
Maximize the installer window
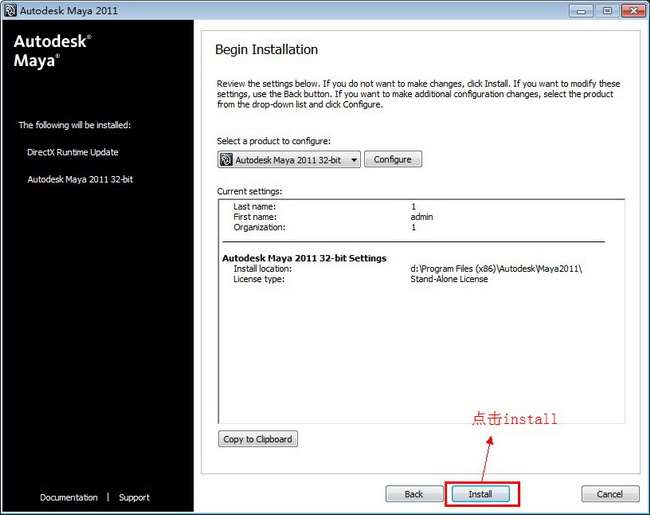[607, 10]
